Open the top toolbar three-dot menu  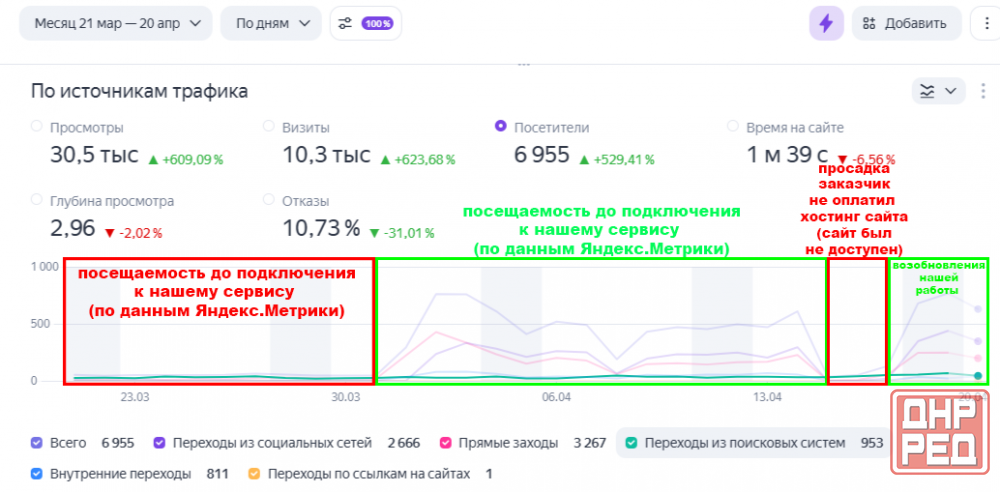coord(985,24)
